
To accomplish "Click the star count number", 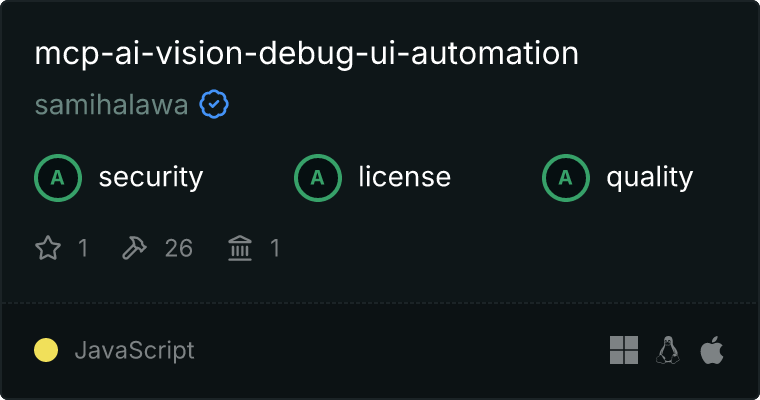I will click(83, 248).
